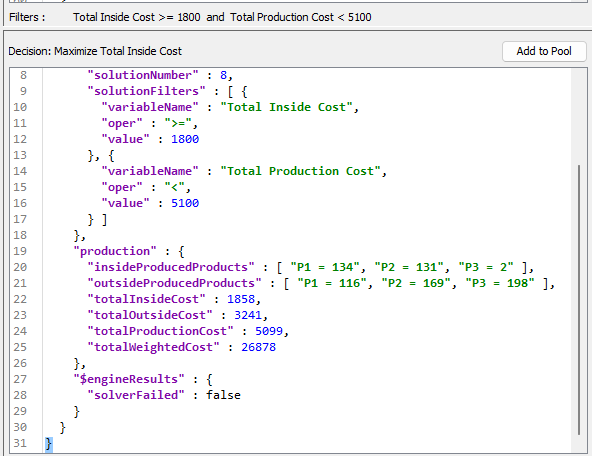Viewport: 592px width, 456px height.
Task: Click the totalOutsideCost value 3241
Action: pos(248,315)
